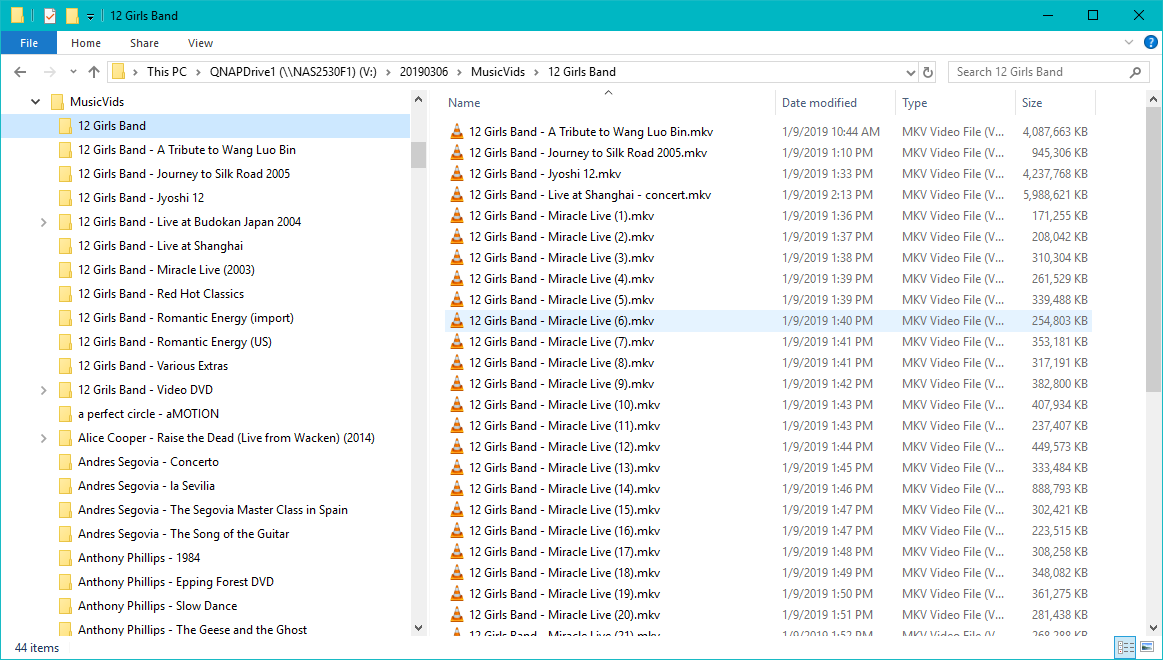Open the File menu
The height and width of the screenshot is (660, 1163).
tap(29, 43)
